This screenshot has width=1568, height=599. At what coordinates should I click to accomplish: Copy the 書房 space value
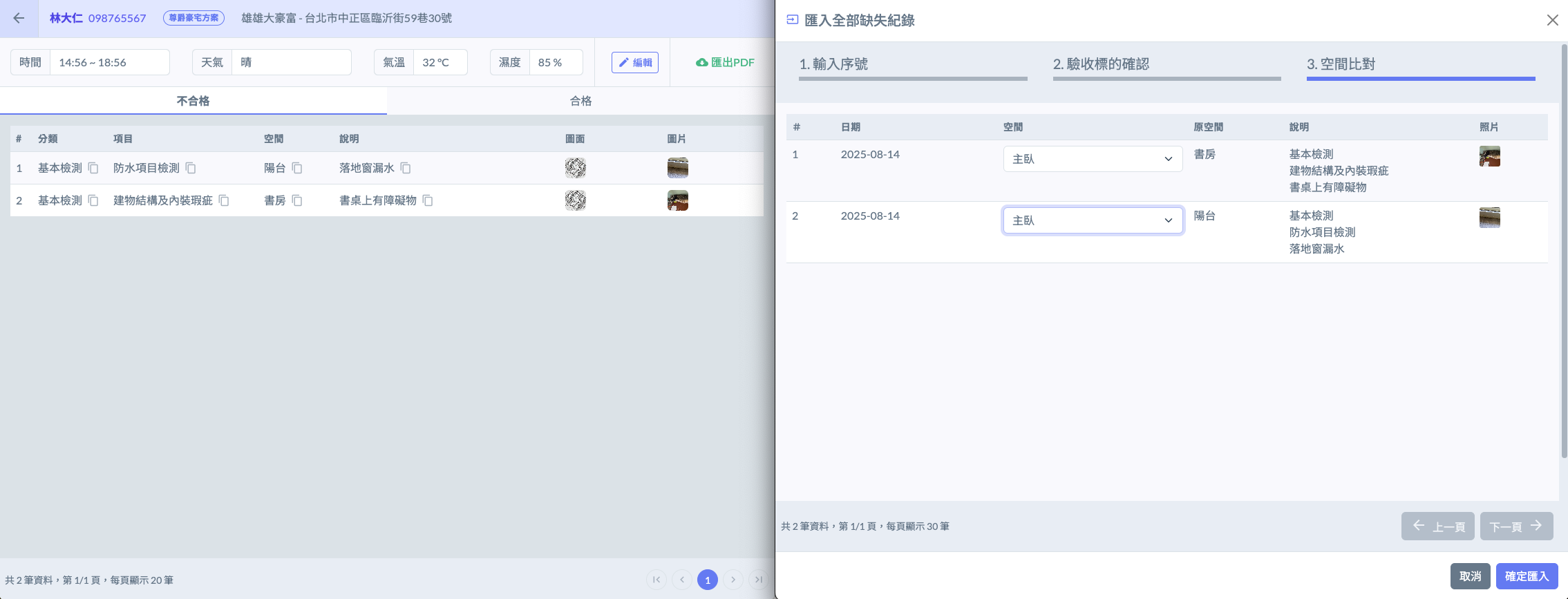[x=297, y=200]
